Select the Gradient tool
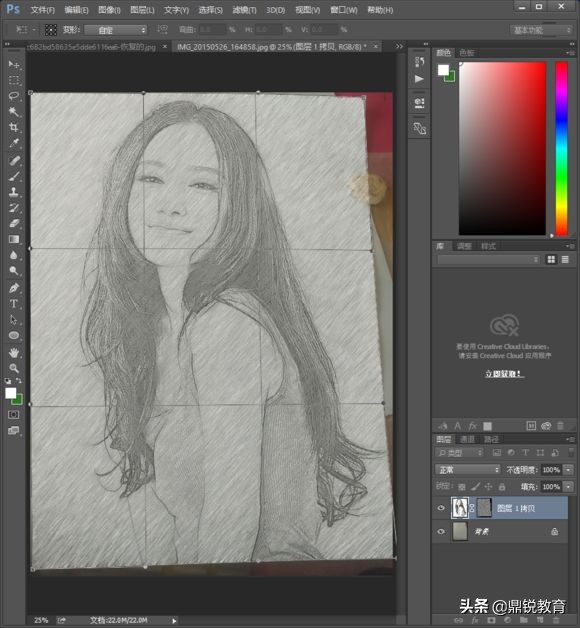 tap(14, 239)
